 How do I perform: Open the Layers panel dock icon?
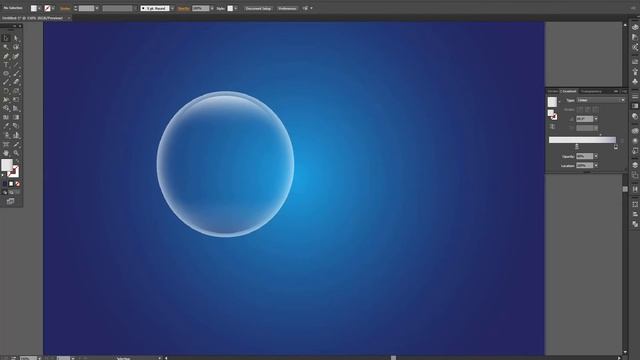(x=635, y=165)
